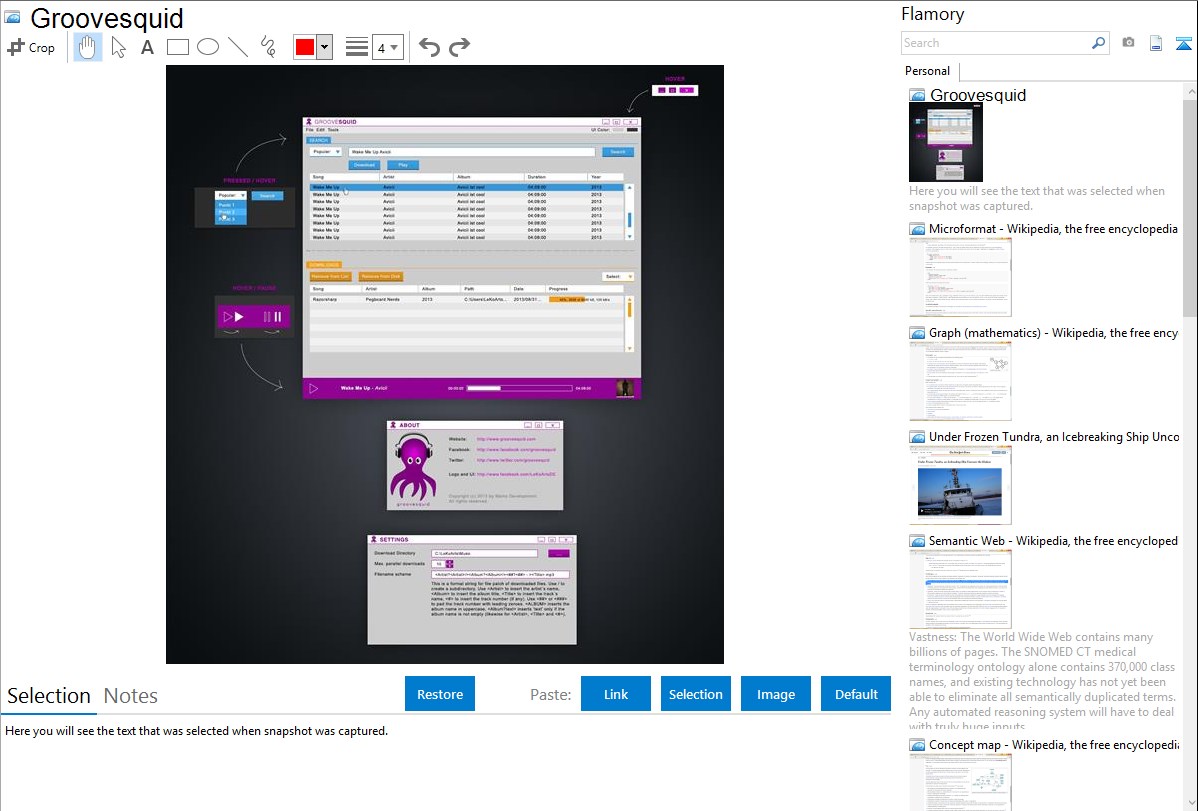Open the Selection tab
The height and width of the screenshot is (811, 1198).
point(49,696)
